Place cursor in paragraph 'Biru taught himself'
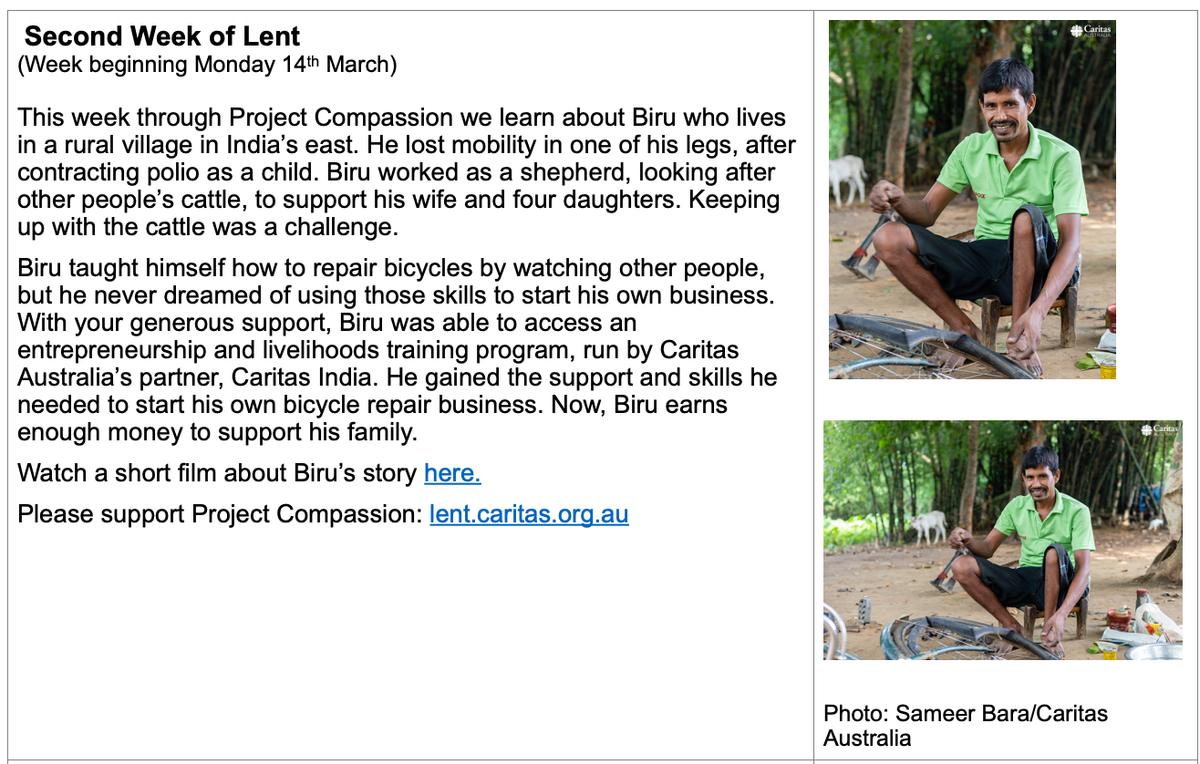Viewport: 1200px width, 764px height. pos(398,351)
